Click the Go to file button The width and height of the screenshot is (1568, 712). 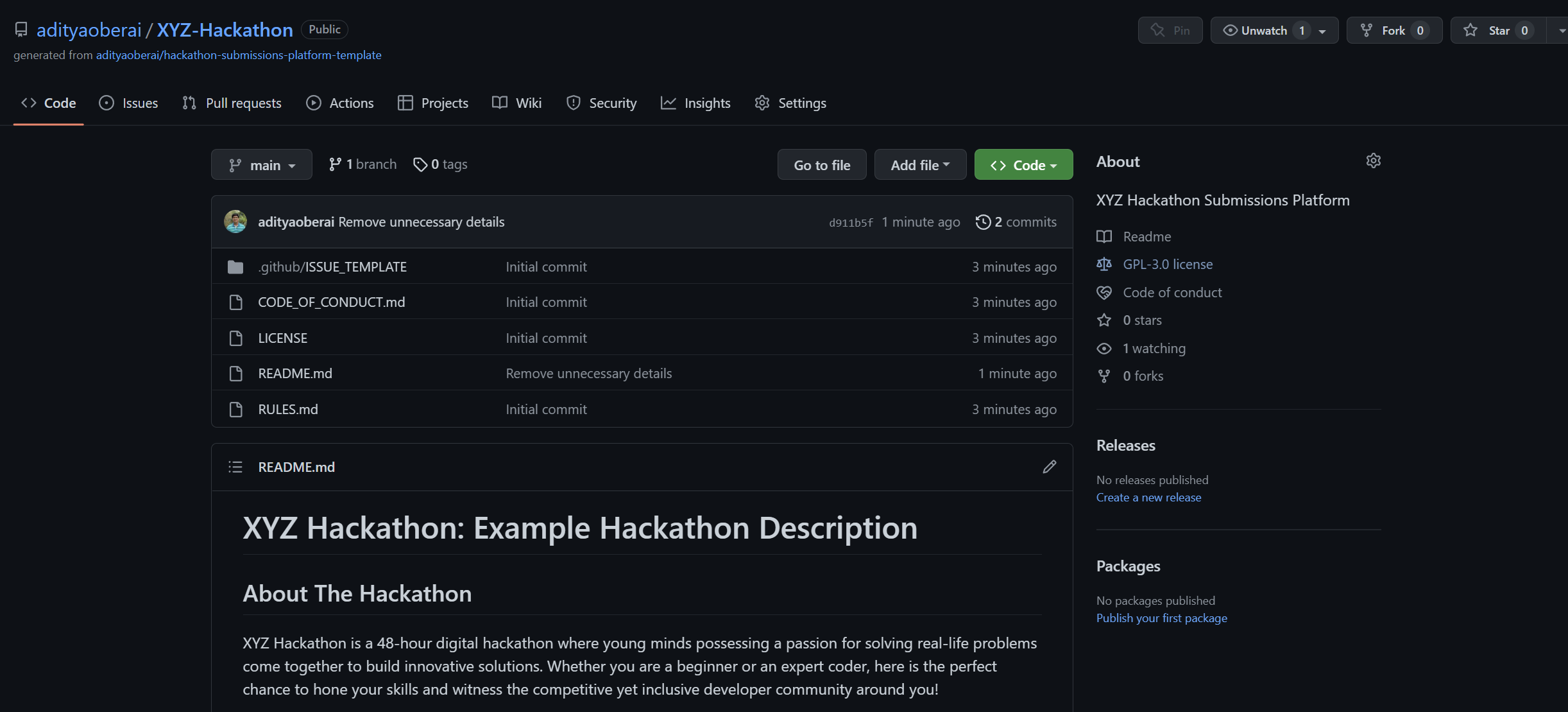click(822, 164)
